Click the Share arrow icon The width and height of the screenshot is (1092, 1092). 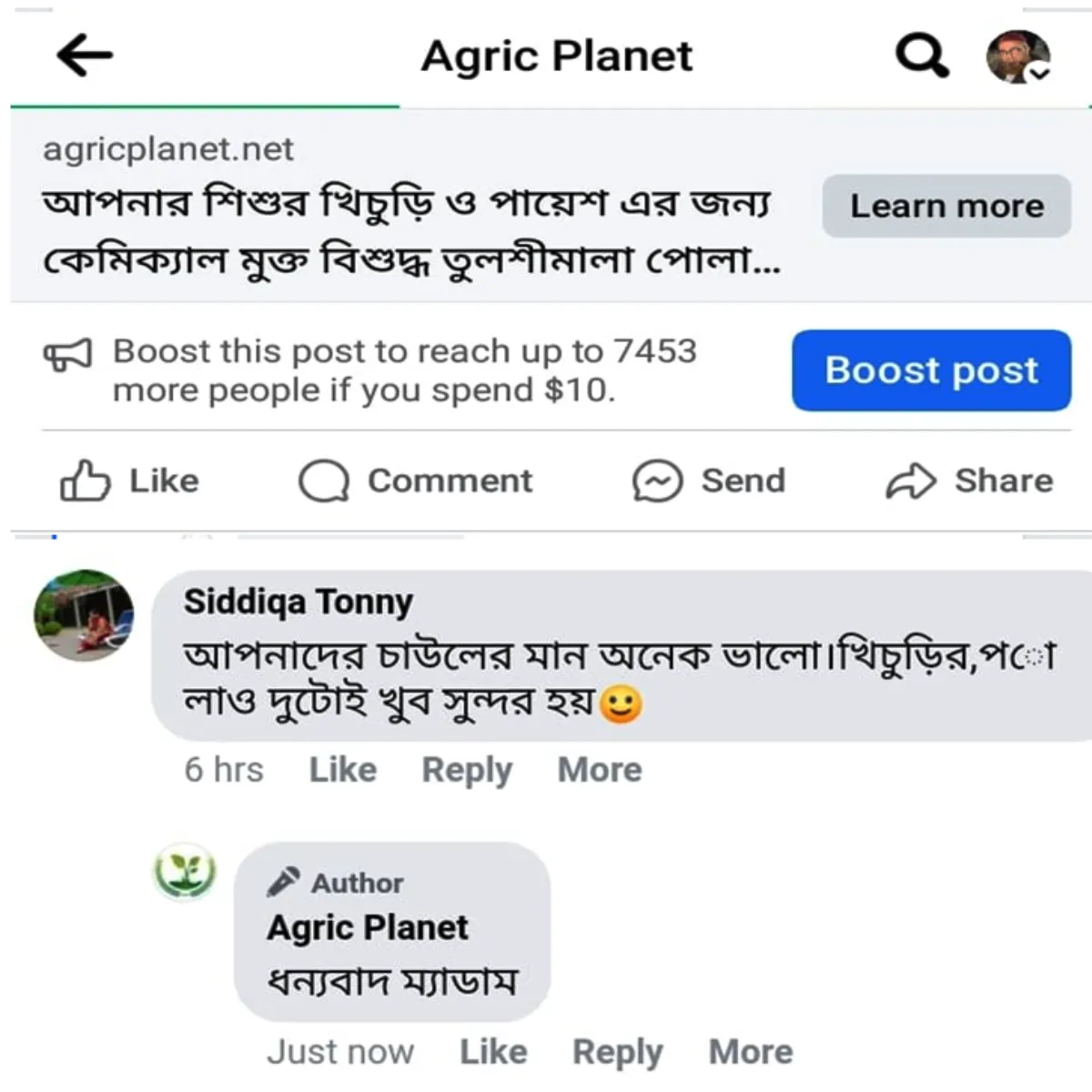tap(910, 480)
